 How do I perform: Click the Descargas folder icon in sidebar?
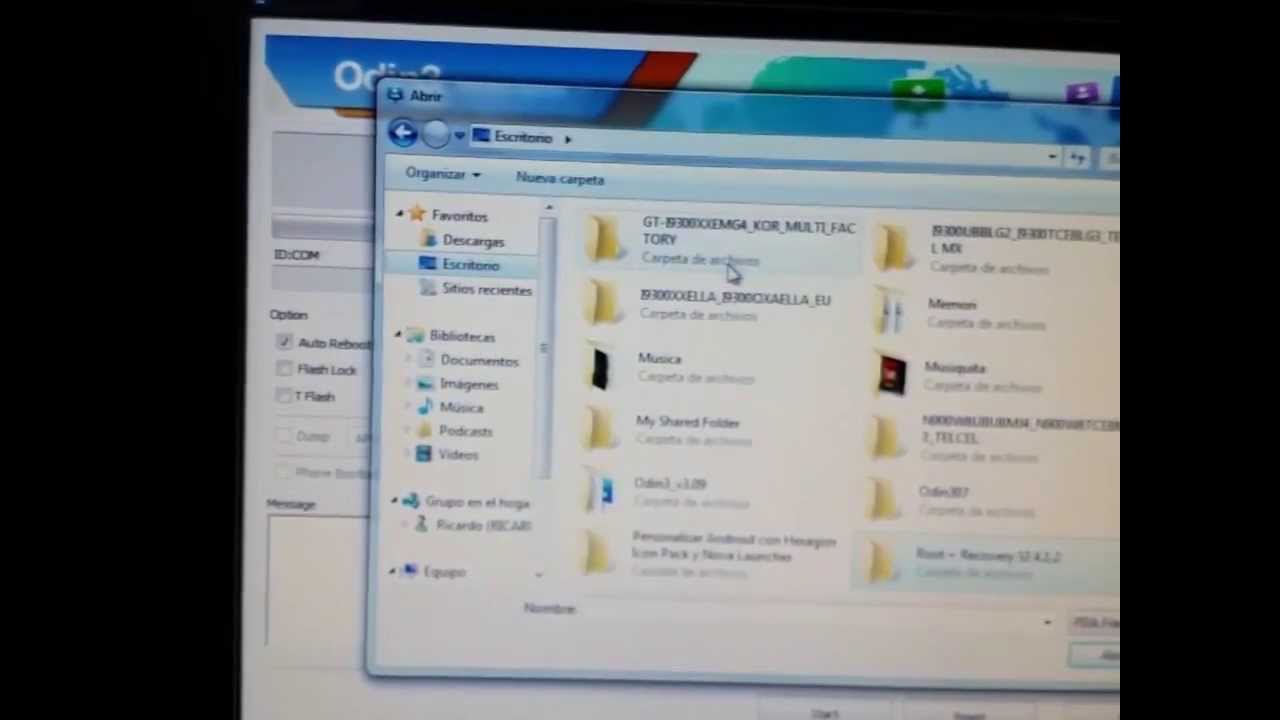pos(428,239)
